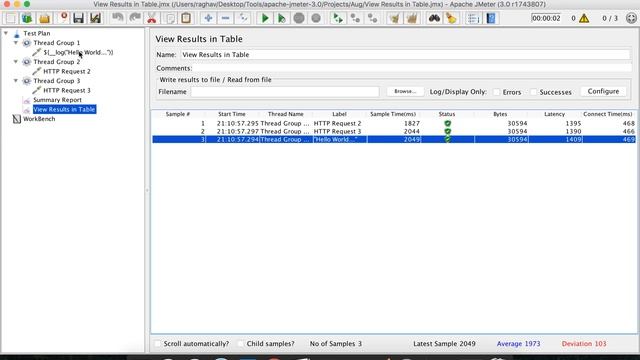Image resolution: width=640 pixels, height=360 pixels.
Task: Select HTTP Request 2 tree item
Action: click(67, 71)
